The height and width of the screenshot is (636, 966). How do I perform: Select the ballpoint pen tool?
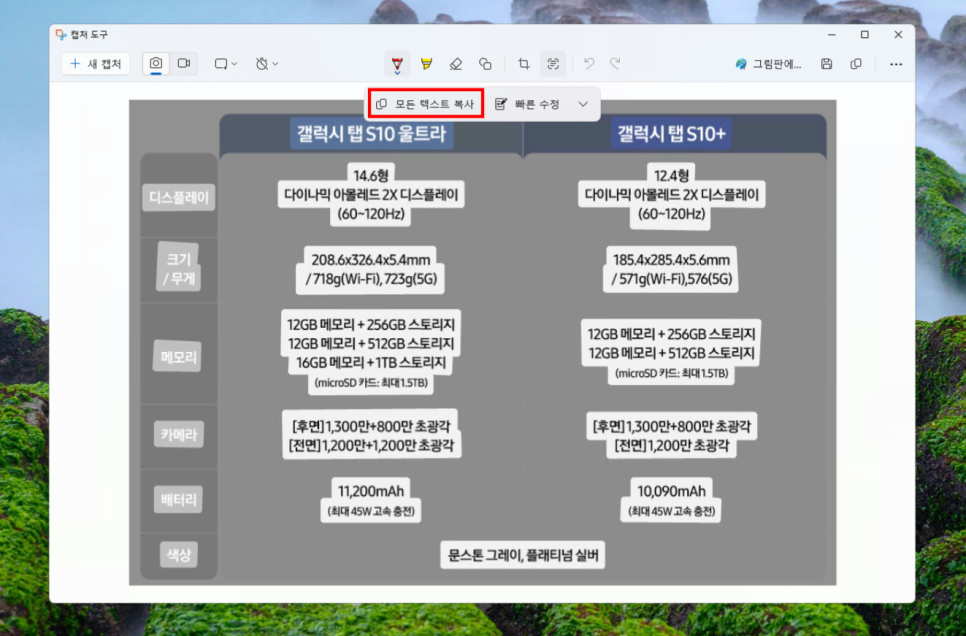tap(397, 64)
